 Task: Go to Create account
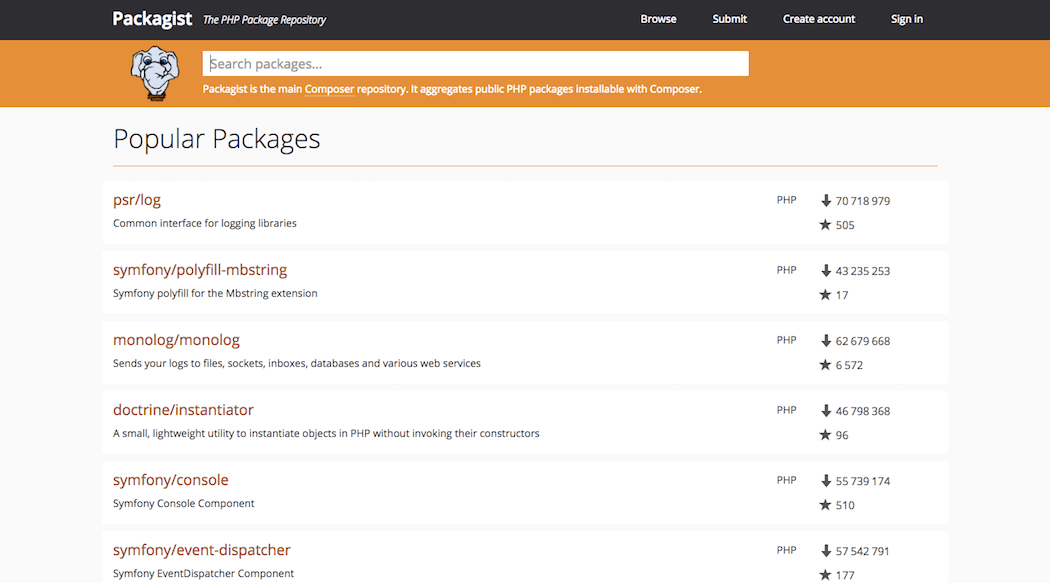point(819,19)
